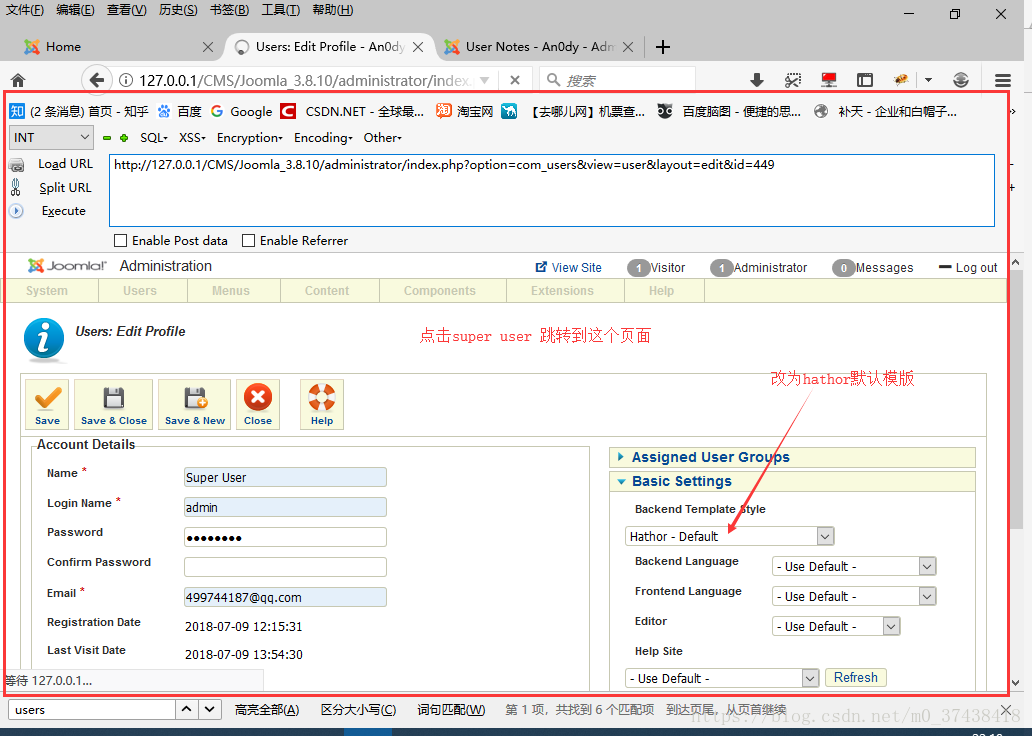Open the 百度 bookmark
This screenshot has width=1032, height=736.
(179, 111)
